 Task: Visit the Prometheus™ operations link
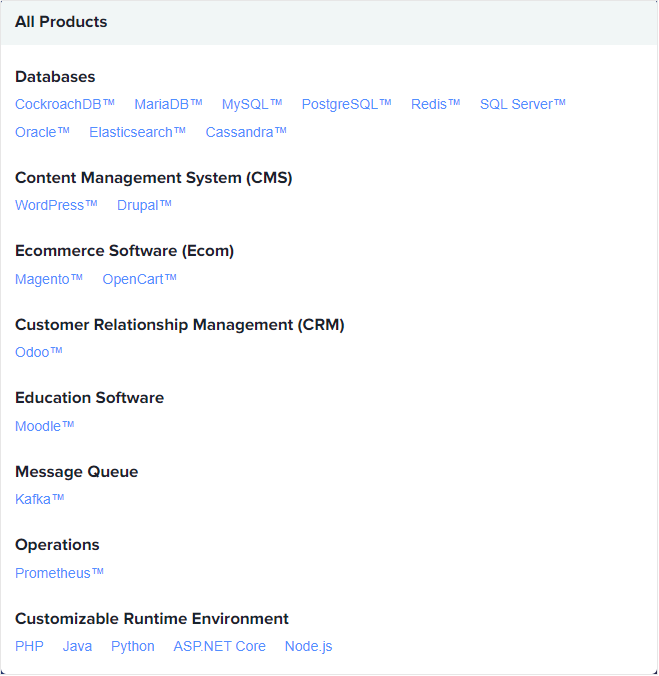click(x=59, y=573)
